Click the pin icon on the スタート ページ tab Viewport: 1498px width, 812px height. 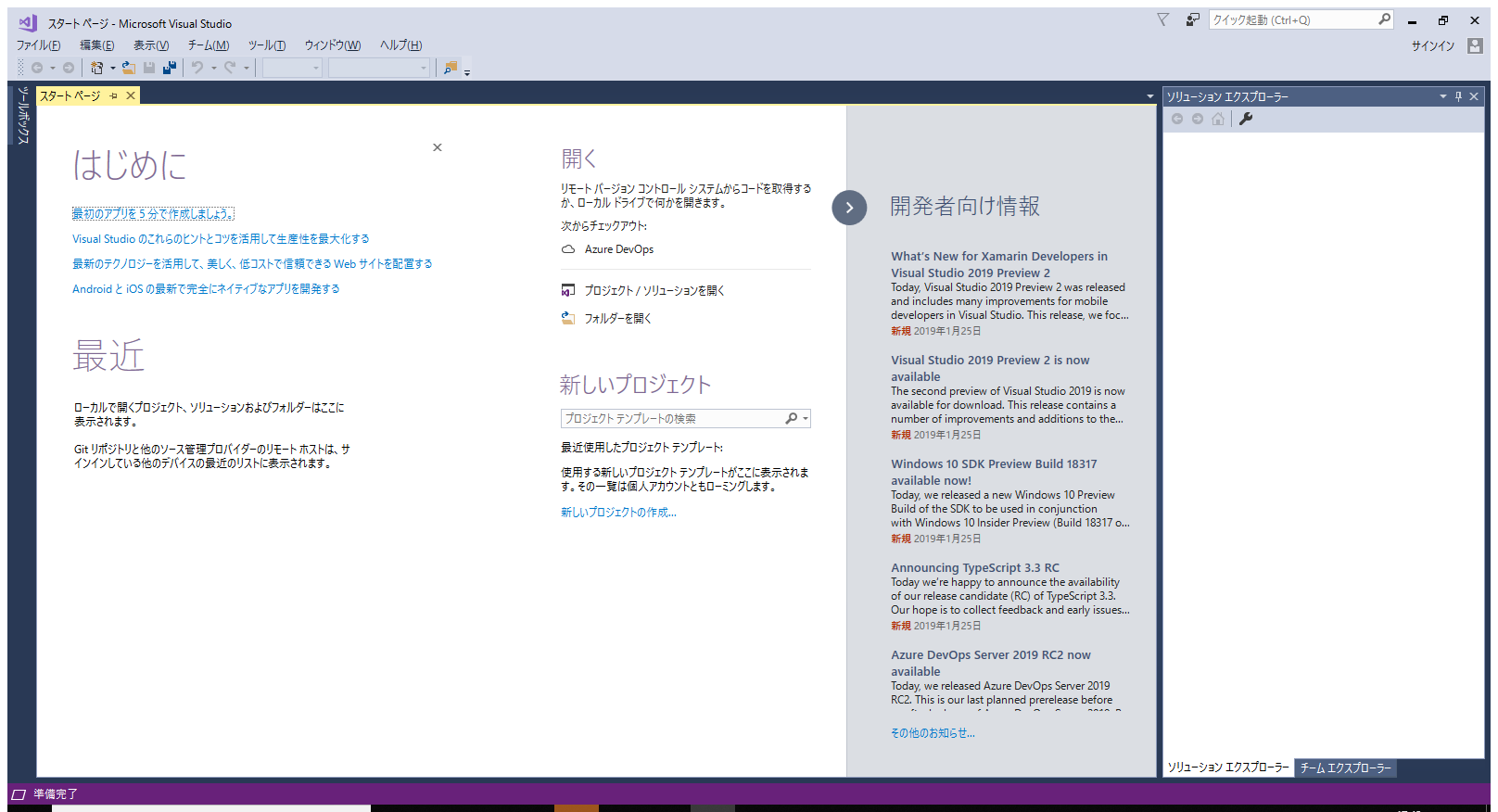pyautogui.click(x=114, y=95)
